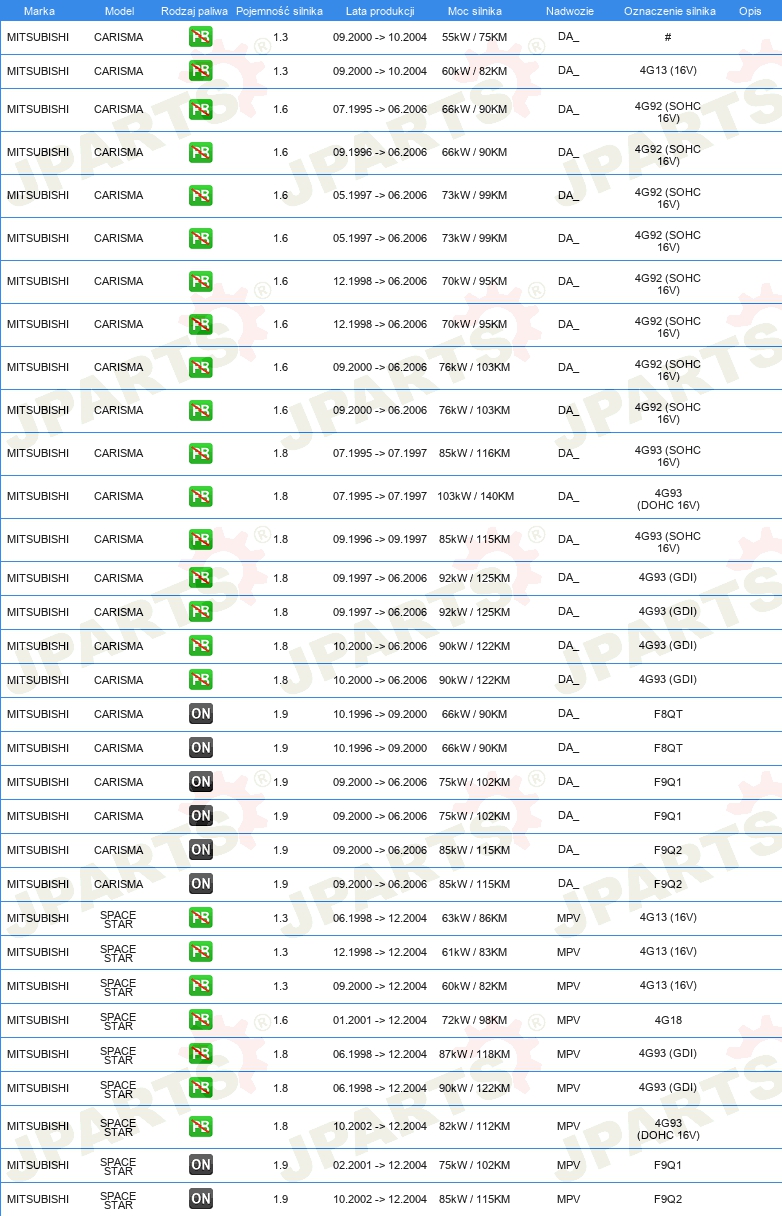Click the Pojemność silnika column header
This screenshot has height=1216, width=782.
280,12
